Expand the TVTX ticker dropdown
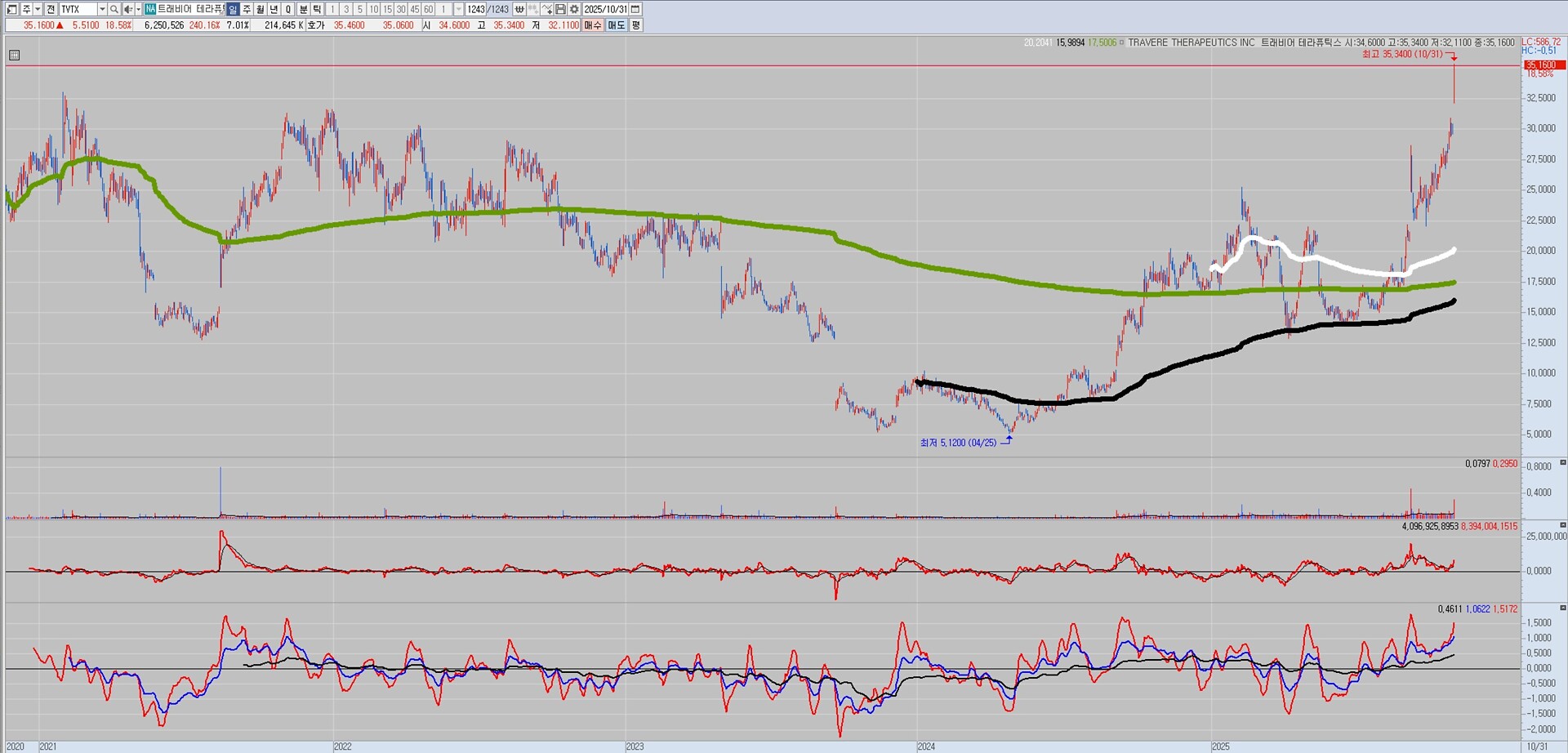The image size is (1568, 753). 102,9
